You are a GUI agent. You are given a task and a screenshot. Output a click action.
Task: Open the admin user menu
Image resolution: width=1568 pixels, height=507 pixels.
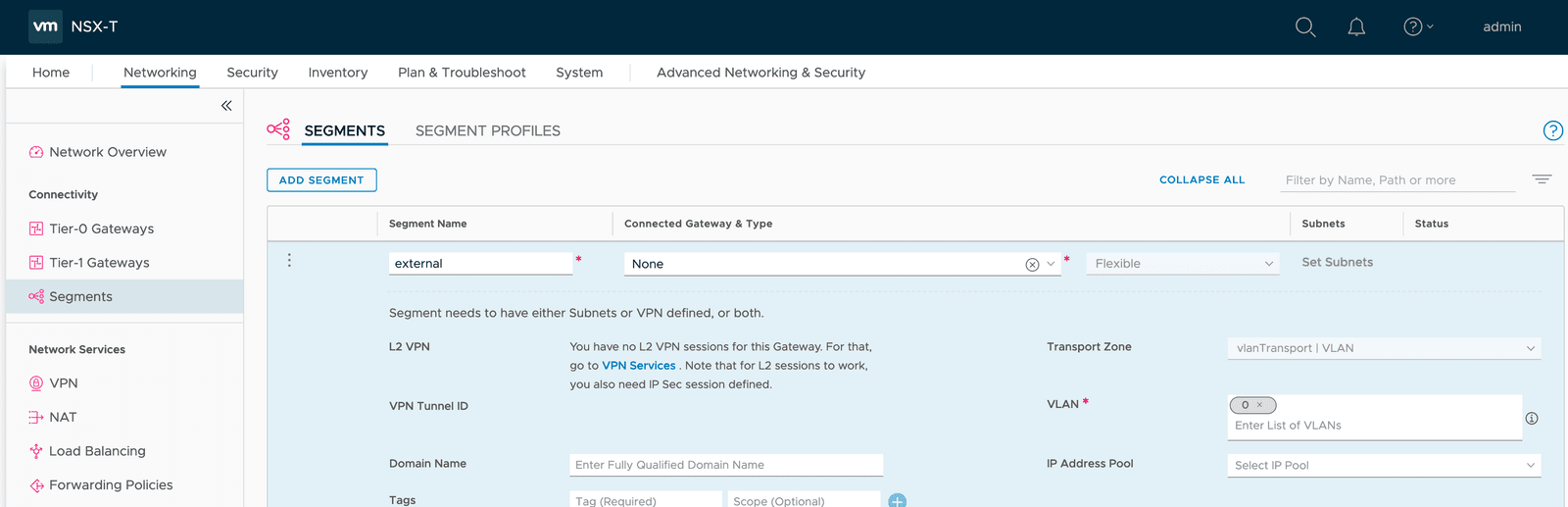pos(1501,26)
